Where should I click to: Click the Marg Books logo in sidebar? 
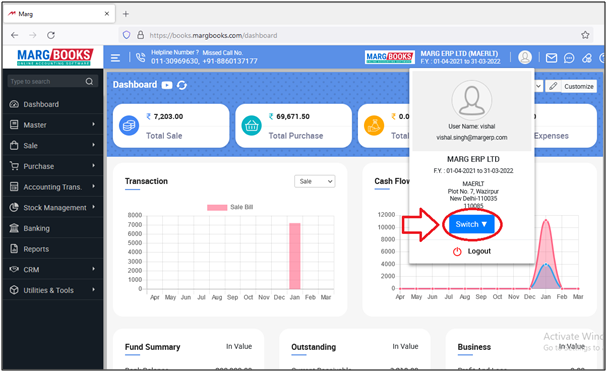pos(55,57)
